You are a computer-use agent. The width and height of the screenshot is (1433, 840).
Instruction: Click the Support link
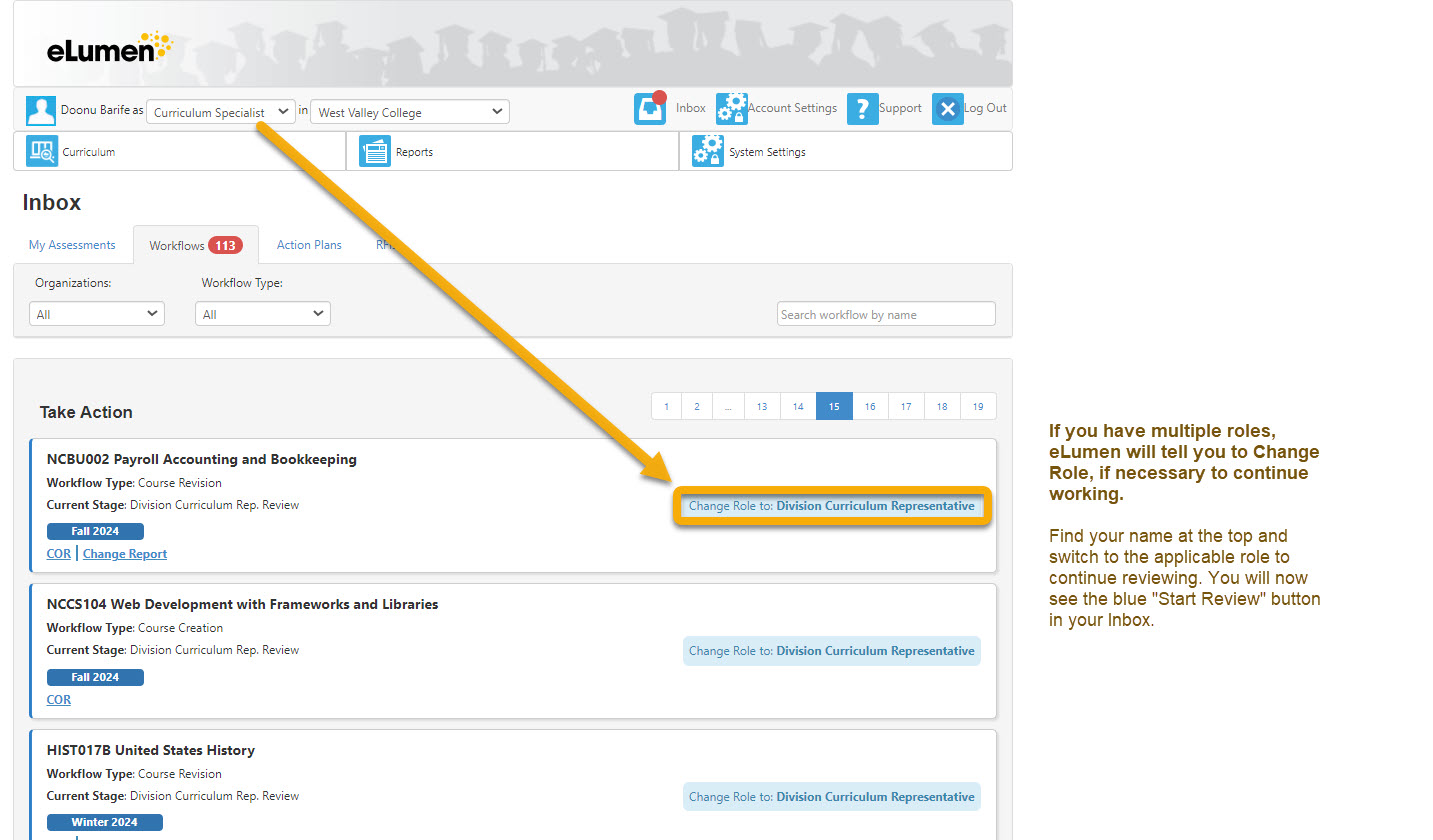900,108
